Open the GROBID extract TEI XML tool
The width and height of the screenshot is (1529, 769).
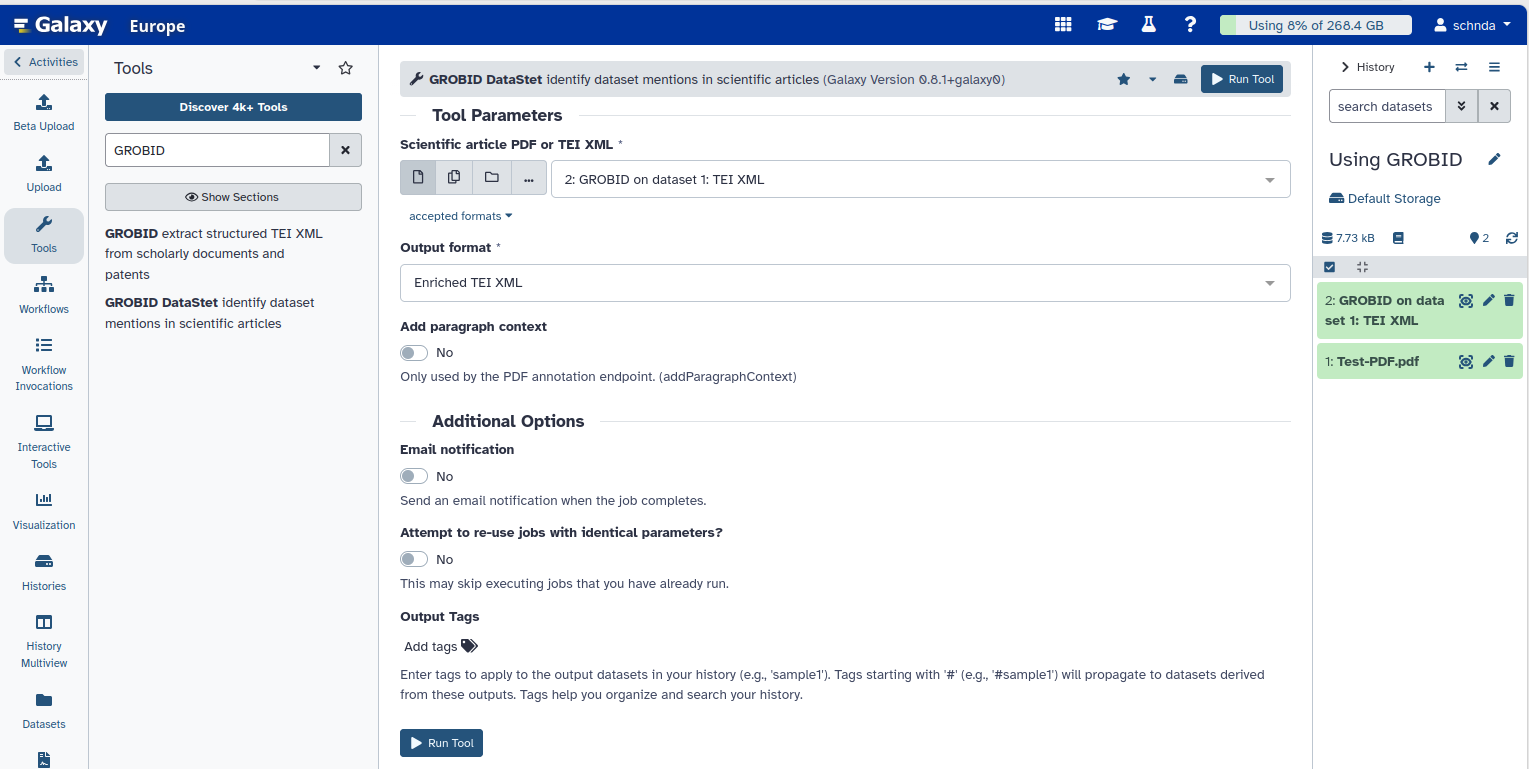click(x=213, y=254)
